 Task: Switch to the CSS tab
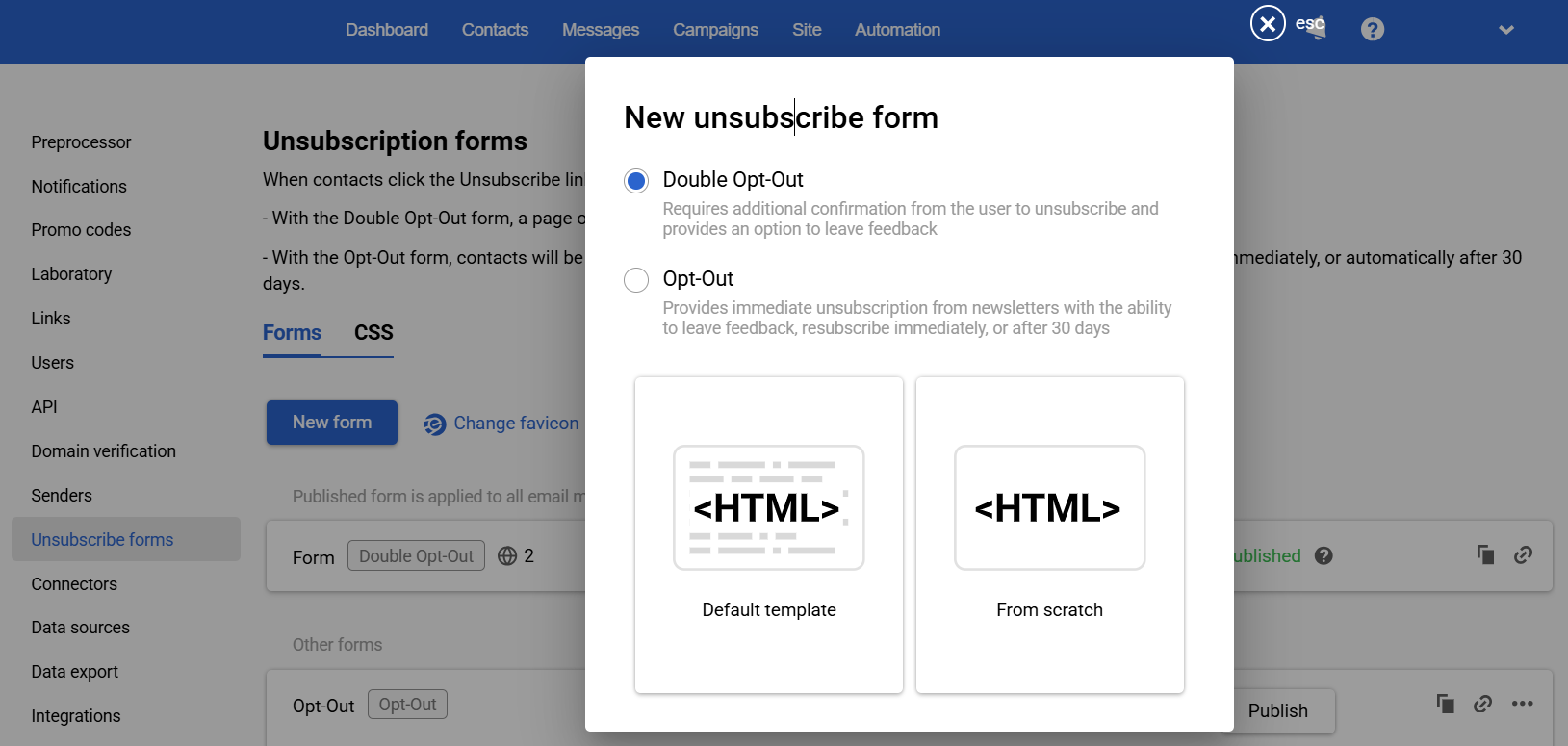coord(373,333)
